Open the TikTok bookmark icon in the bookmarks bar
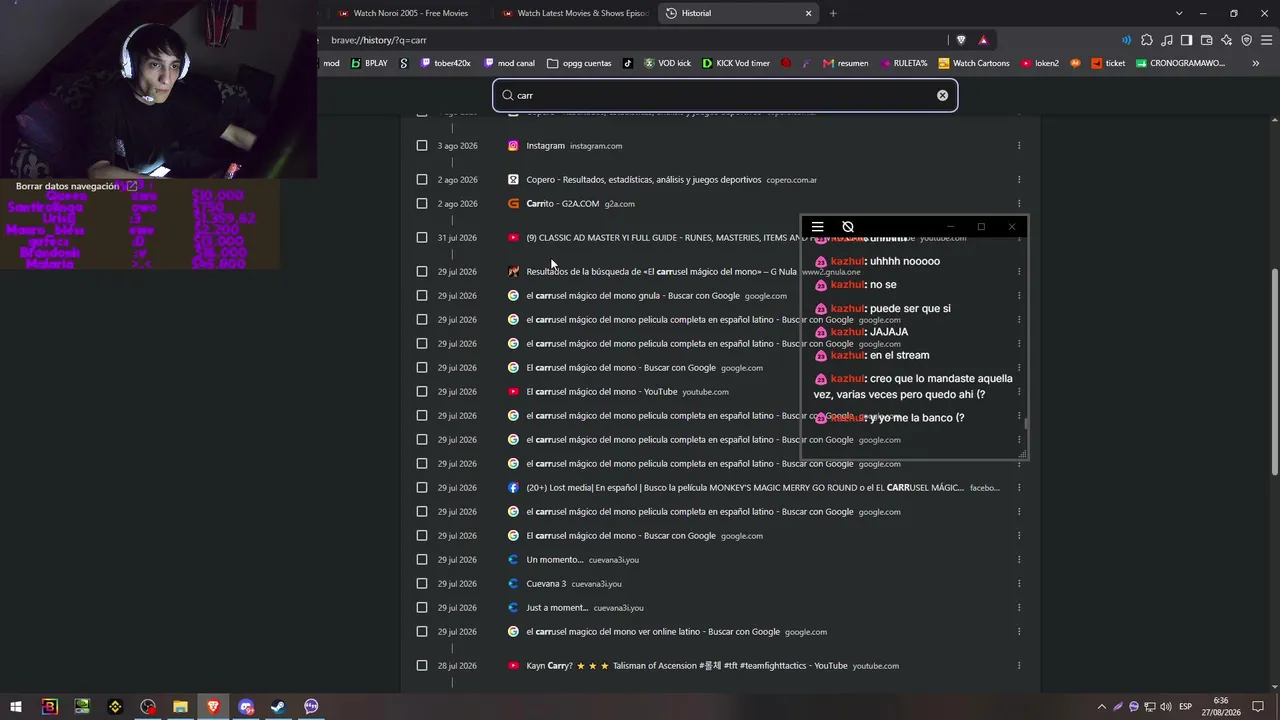This screenshot has height=720, width=1280. (627, 63)
